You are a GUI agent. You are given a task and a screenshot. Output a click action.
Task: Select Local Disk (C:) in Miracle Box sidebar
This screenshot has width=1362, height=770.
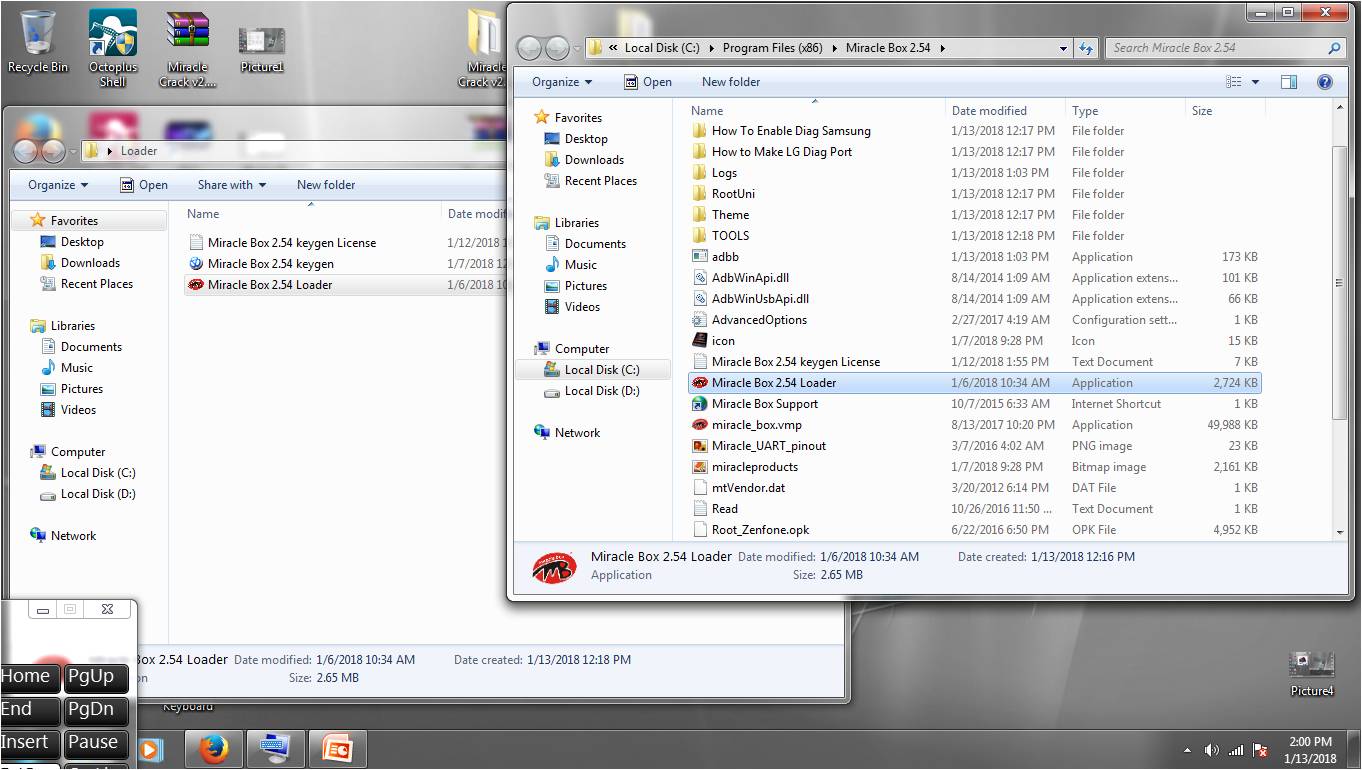(x=601, y=370)
